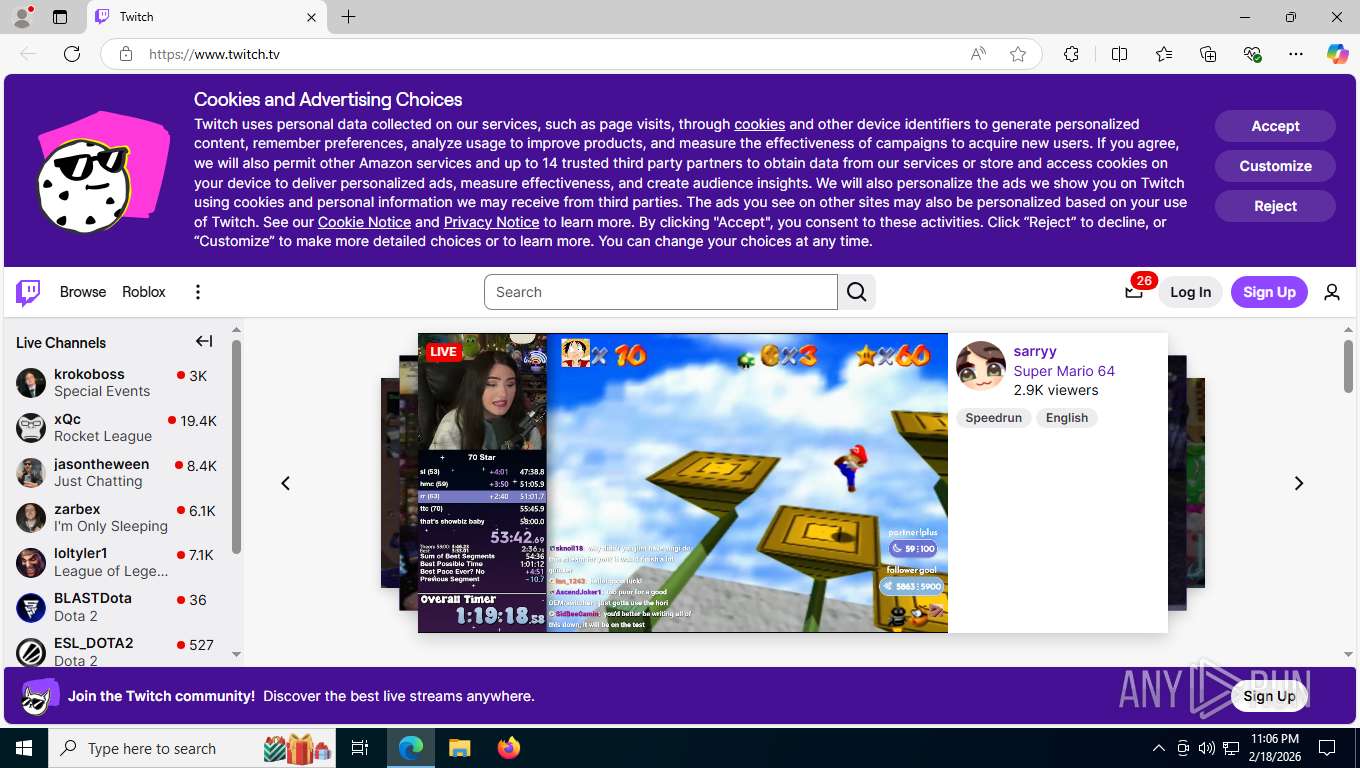
Task: Open the cookies link
Action: 759,124
